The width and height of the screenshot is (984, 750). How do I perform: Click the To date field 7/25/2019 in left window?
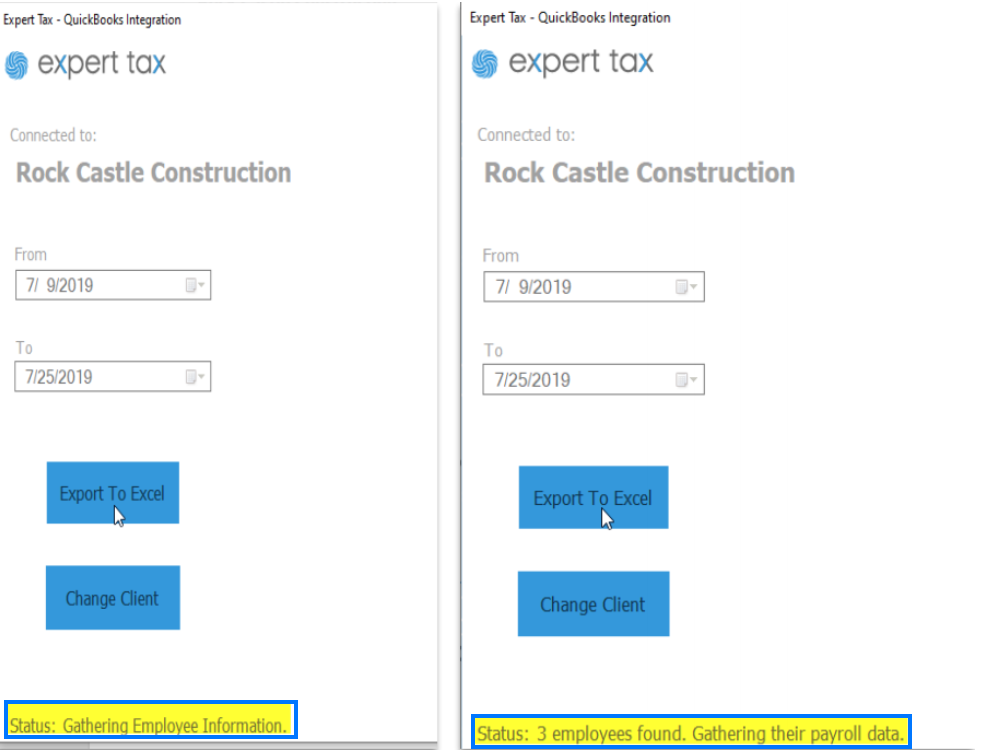click(113, 377)
